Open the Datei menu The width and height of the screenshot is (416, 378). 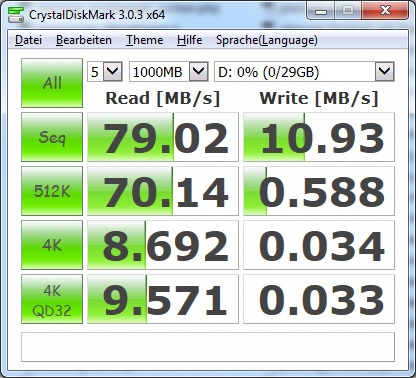[28, 40]
